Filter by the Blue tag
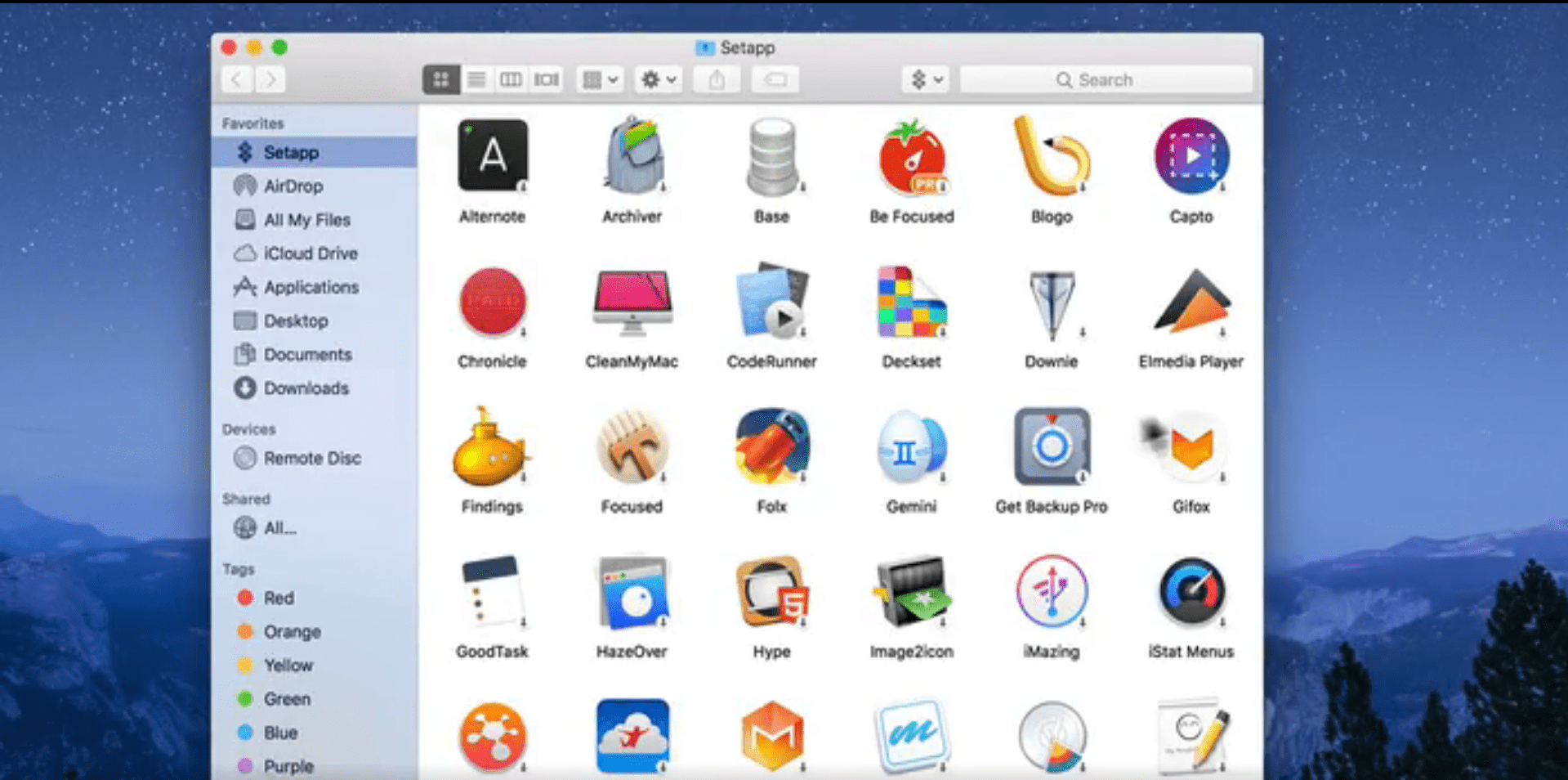This screenshot has height=780, width=1568. point(315,733)
